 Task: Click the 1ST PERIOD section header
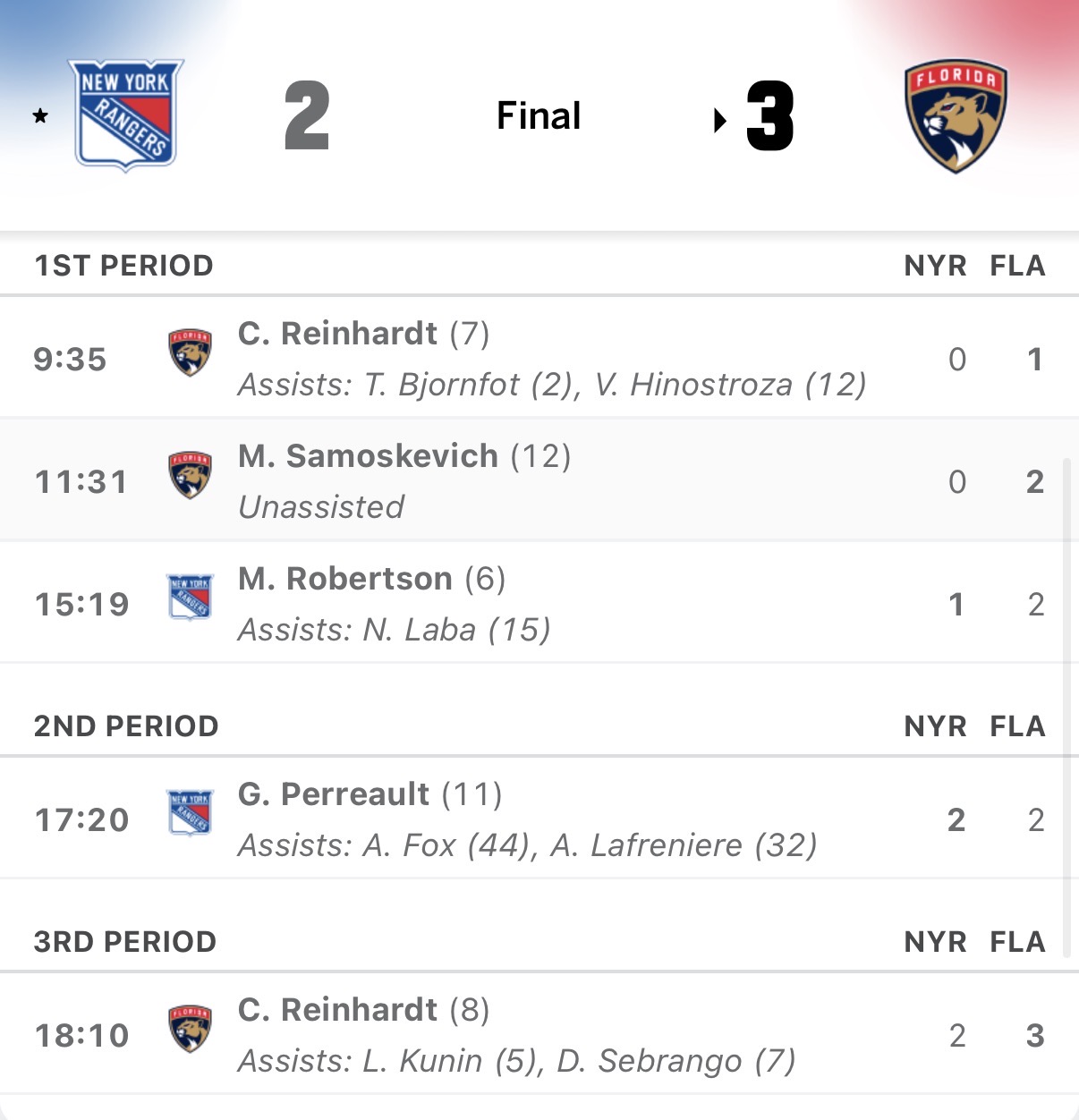pos(123,266)
